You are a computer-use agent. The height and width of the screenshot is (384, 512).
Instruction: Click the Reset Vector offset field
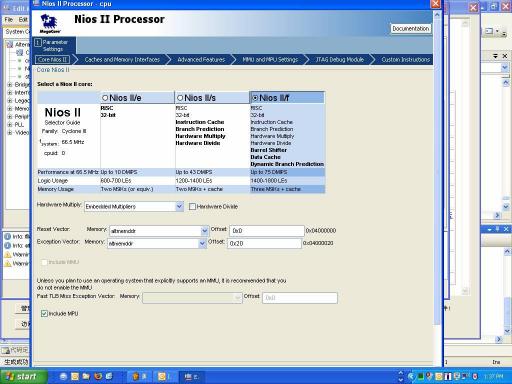point(267,231)
